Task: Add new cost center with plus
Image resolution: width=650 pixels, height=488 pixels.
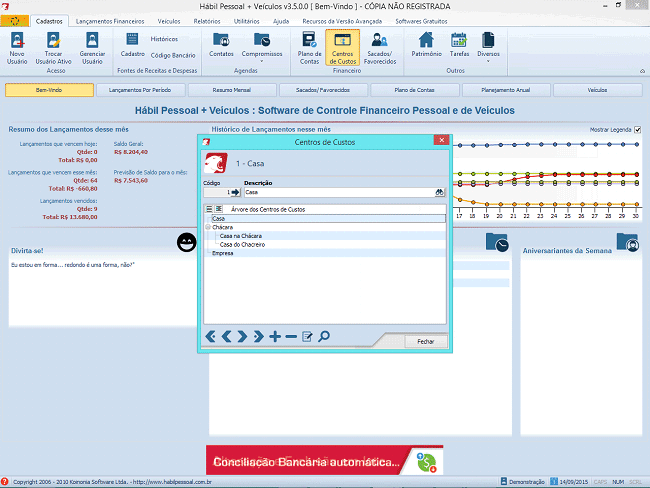Action: (275, 336)
